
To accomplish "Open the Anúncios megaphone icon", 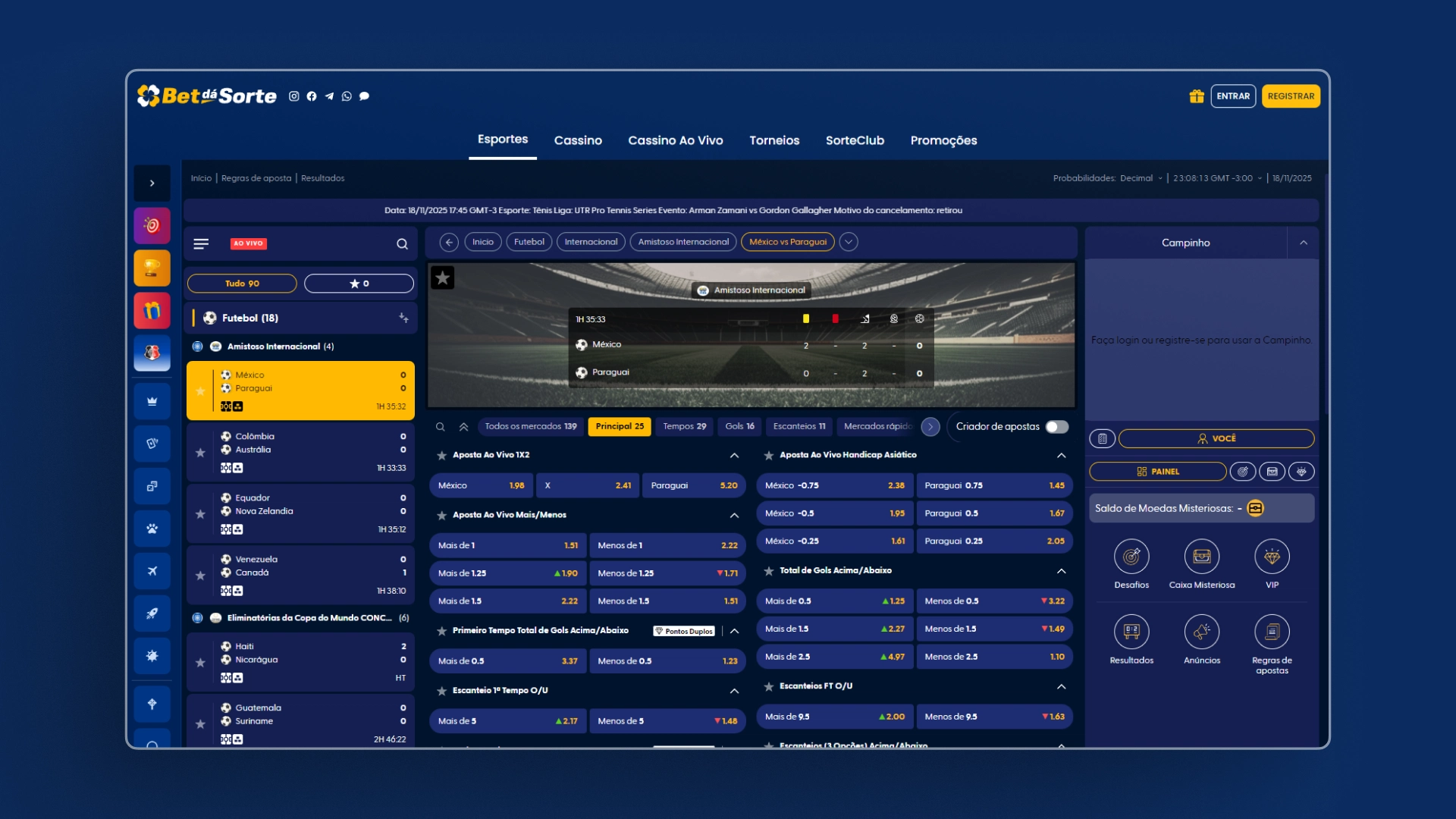I will coord(1202,632).
